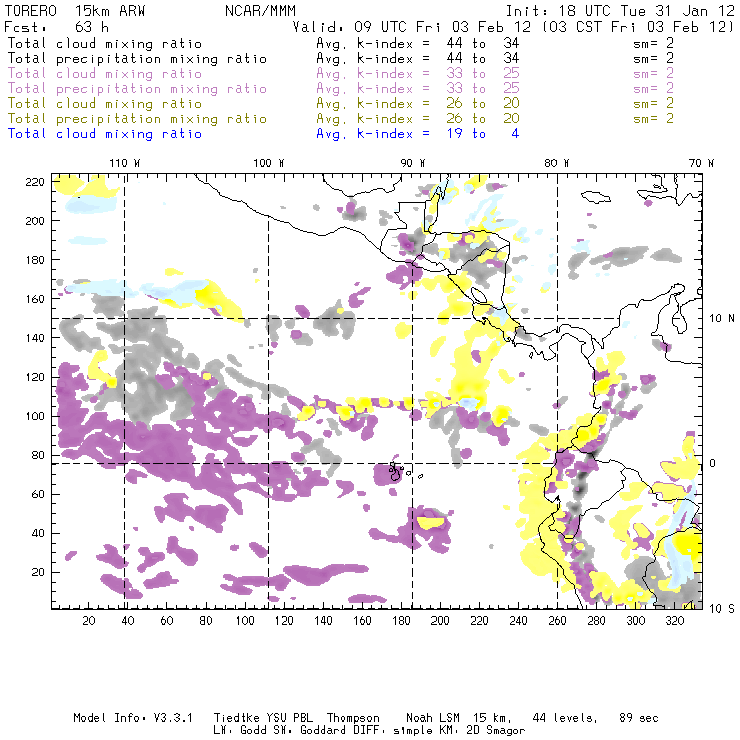The height and width of the screenshot is (740, 740).
Task: Click the purple 'Total cloud mixing ratio' legend entry
Action: pos(105,74)
